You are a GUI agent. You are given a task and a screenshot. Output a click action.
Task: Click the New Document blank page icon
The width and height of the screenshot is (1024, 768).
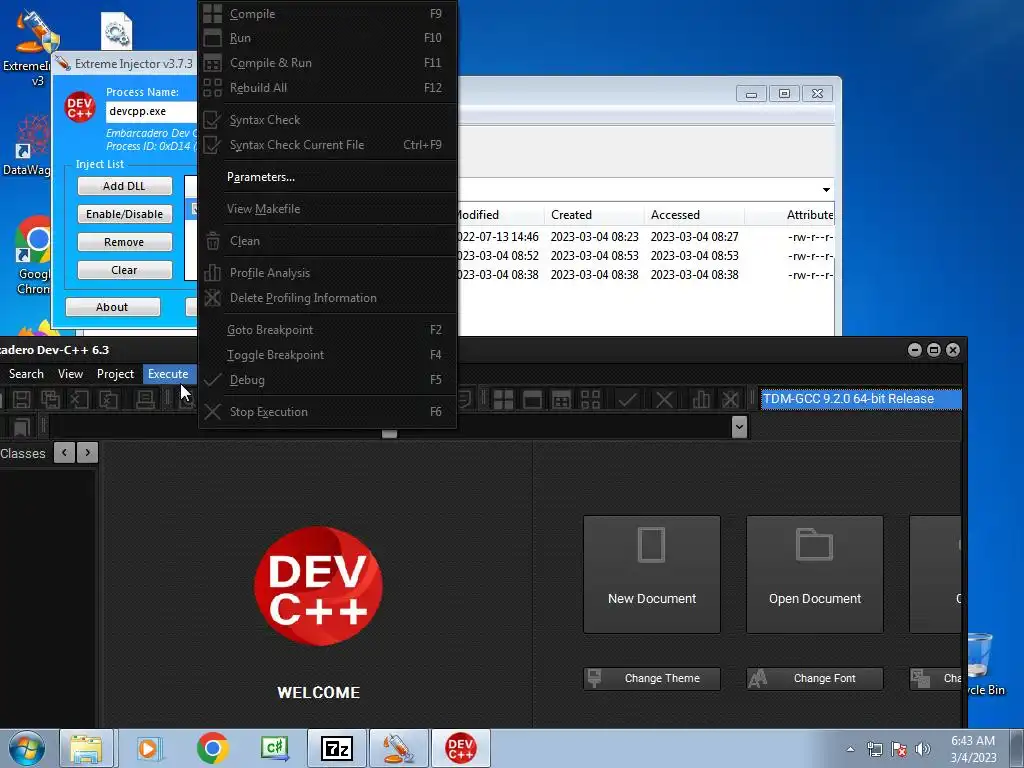tap(651, 545)
